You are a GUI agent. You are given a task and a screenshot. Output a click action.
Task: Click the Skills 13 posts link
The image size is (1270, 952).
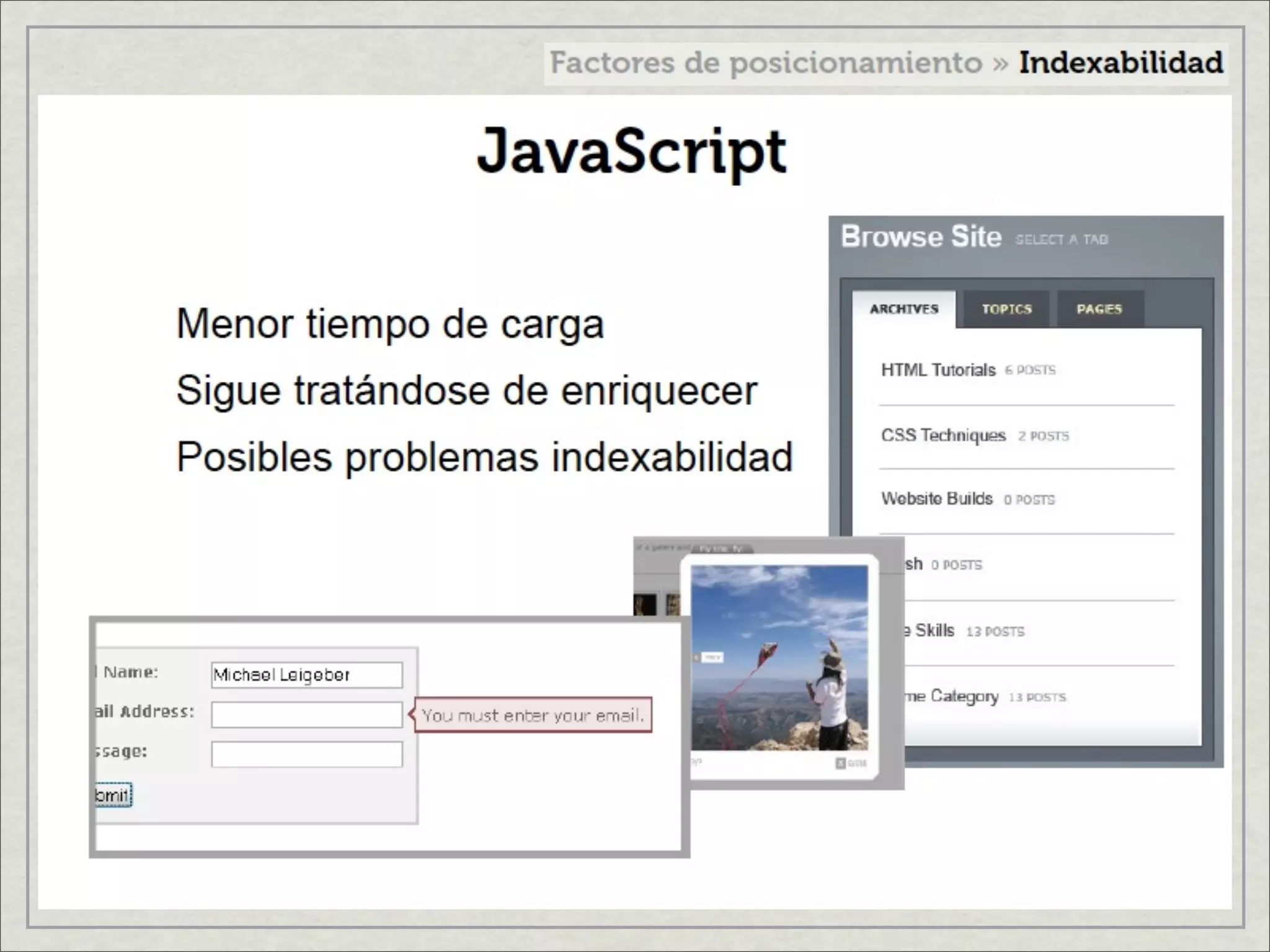(935, 630)
